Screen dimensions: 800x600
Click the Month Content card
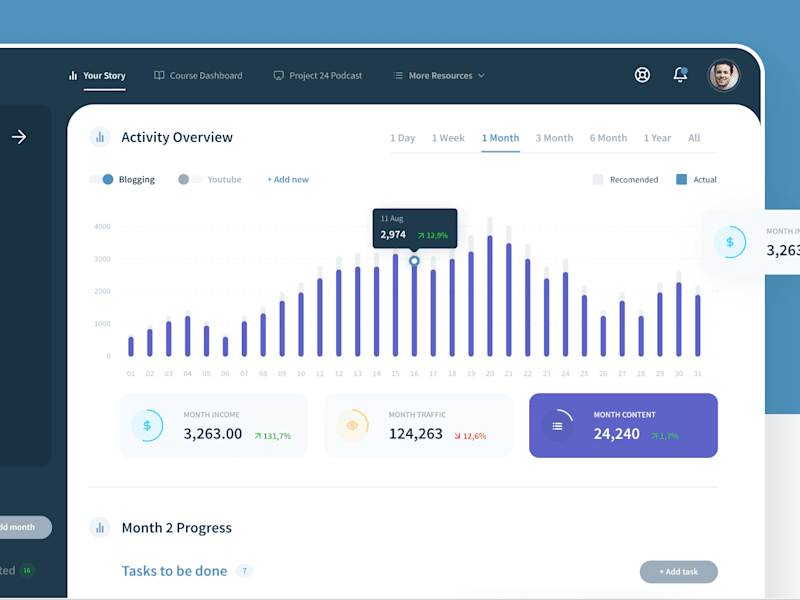click(x=623, y=426)
